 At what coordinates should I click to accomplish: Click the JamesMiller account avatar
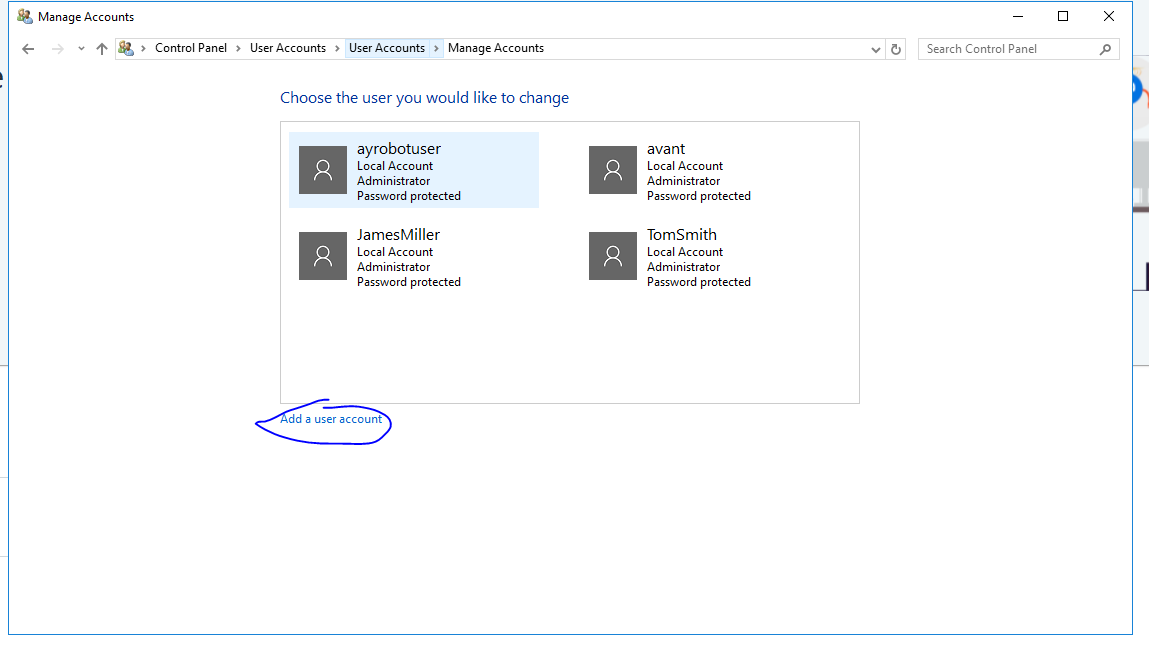point(322,256)
